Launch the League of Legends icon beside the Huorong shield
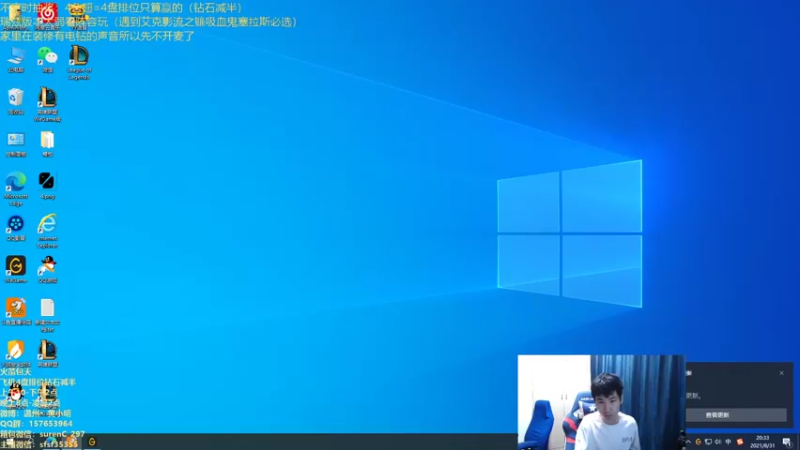 coord(47,353)
